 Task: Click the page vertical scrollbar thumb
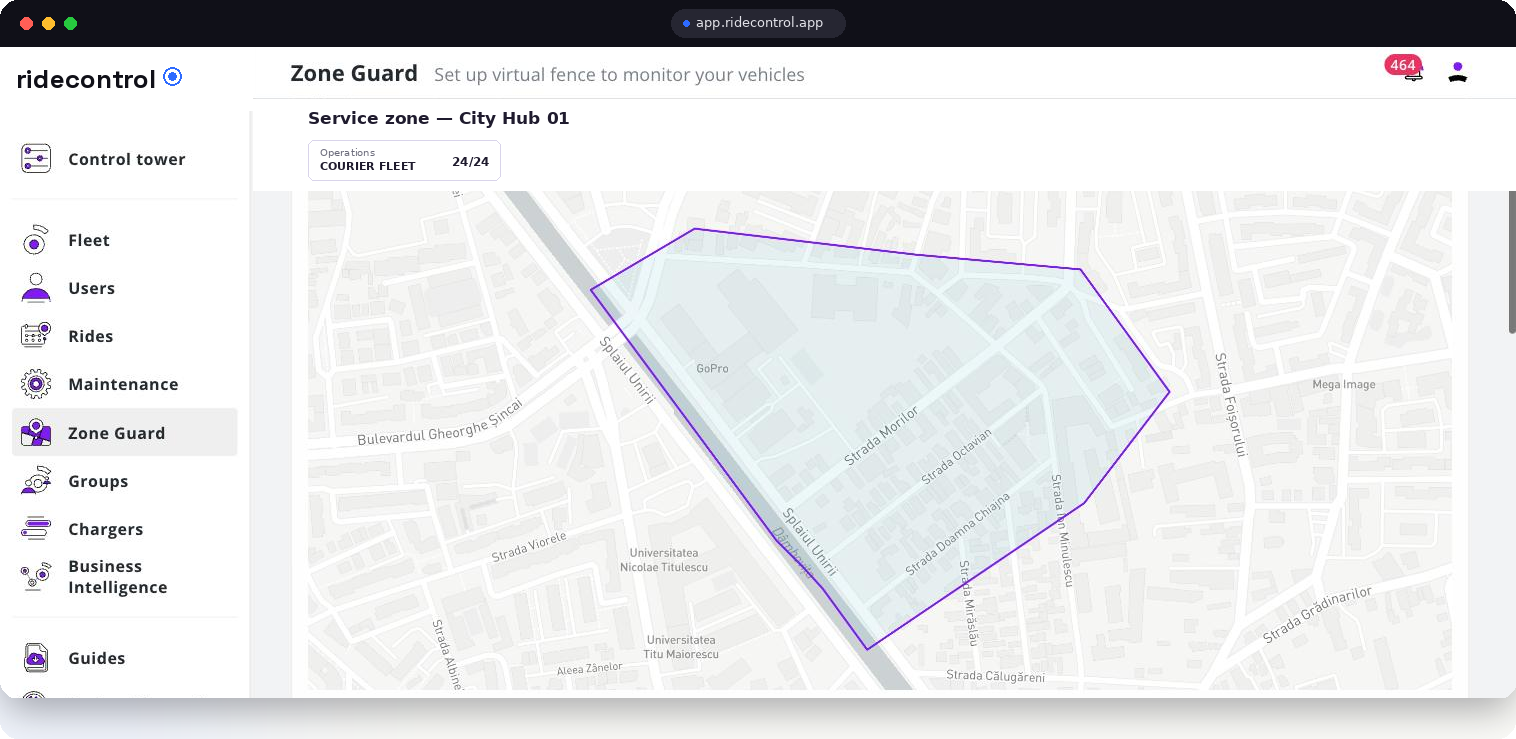click(1511, 260)
